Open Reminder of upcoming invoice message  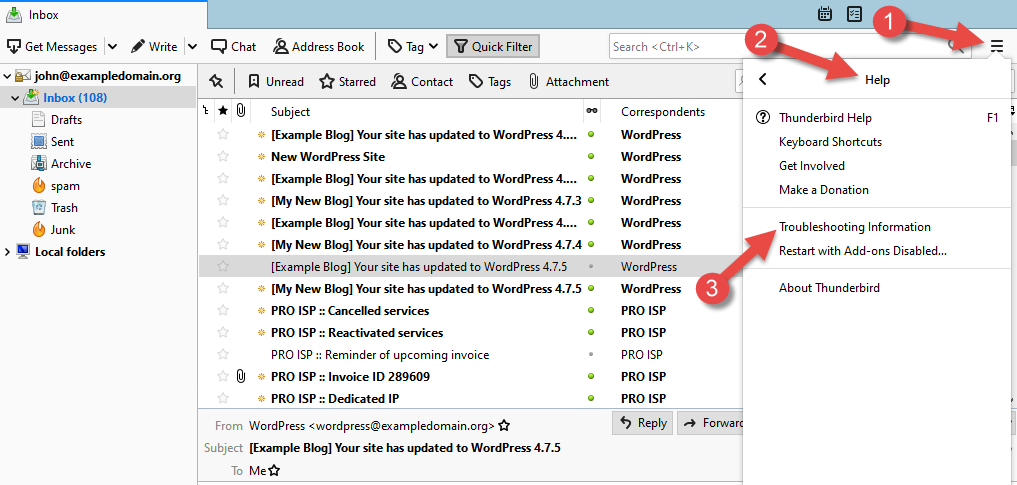[x=380, y=355]
